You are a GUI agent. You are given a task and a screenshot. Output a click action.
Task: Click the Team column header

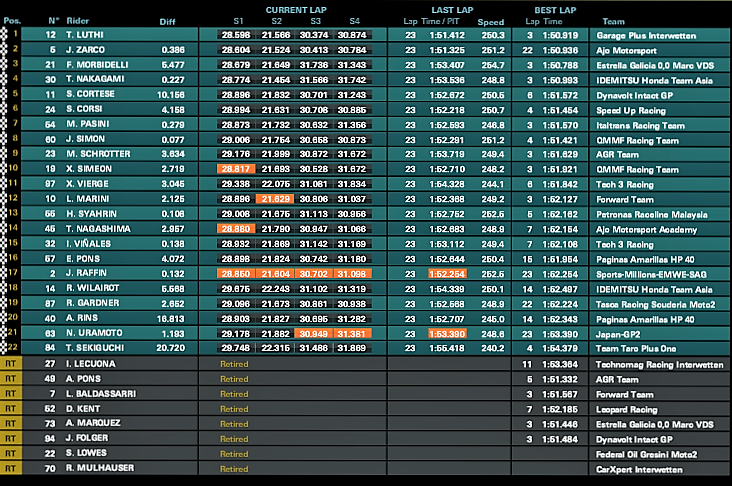pyautogui.click(x=613, y=21)
